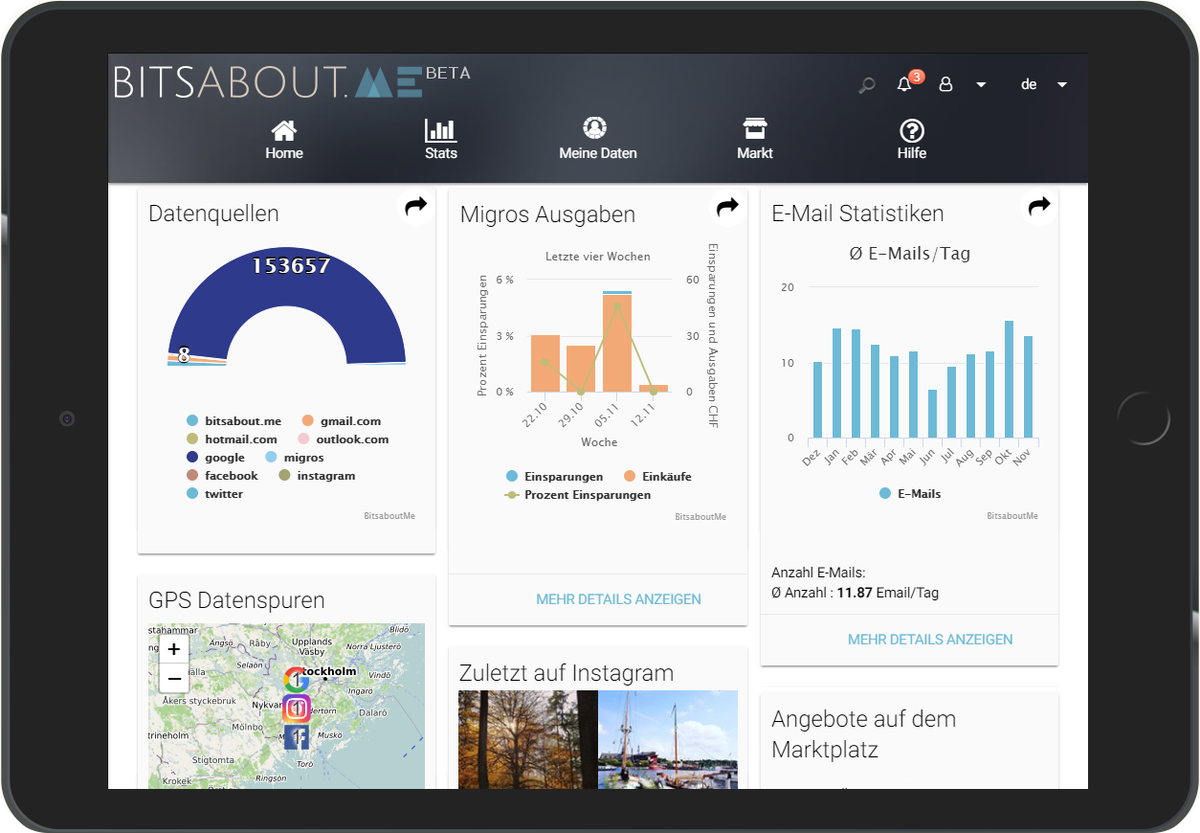Viewport: 1200px width, 833px height.
Task: Toggle instagram legend entry
Action: point(317,476)
